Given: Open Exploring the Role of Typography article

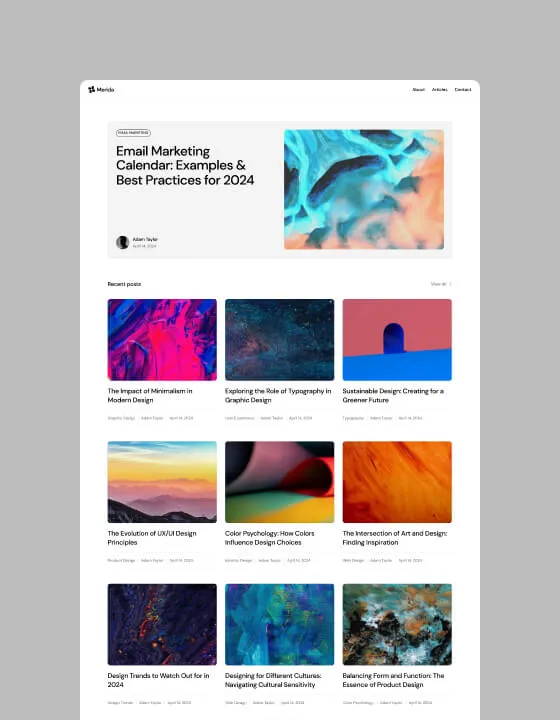Looking at the screenshot, I should pyautogui.click(x=278, y=395).
